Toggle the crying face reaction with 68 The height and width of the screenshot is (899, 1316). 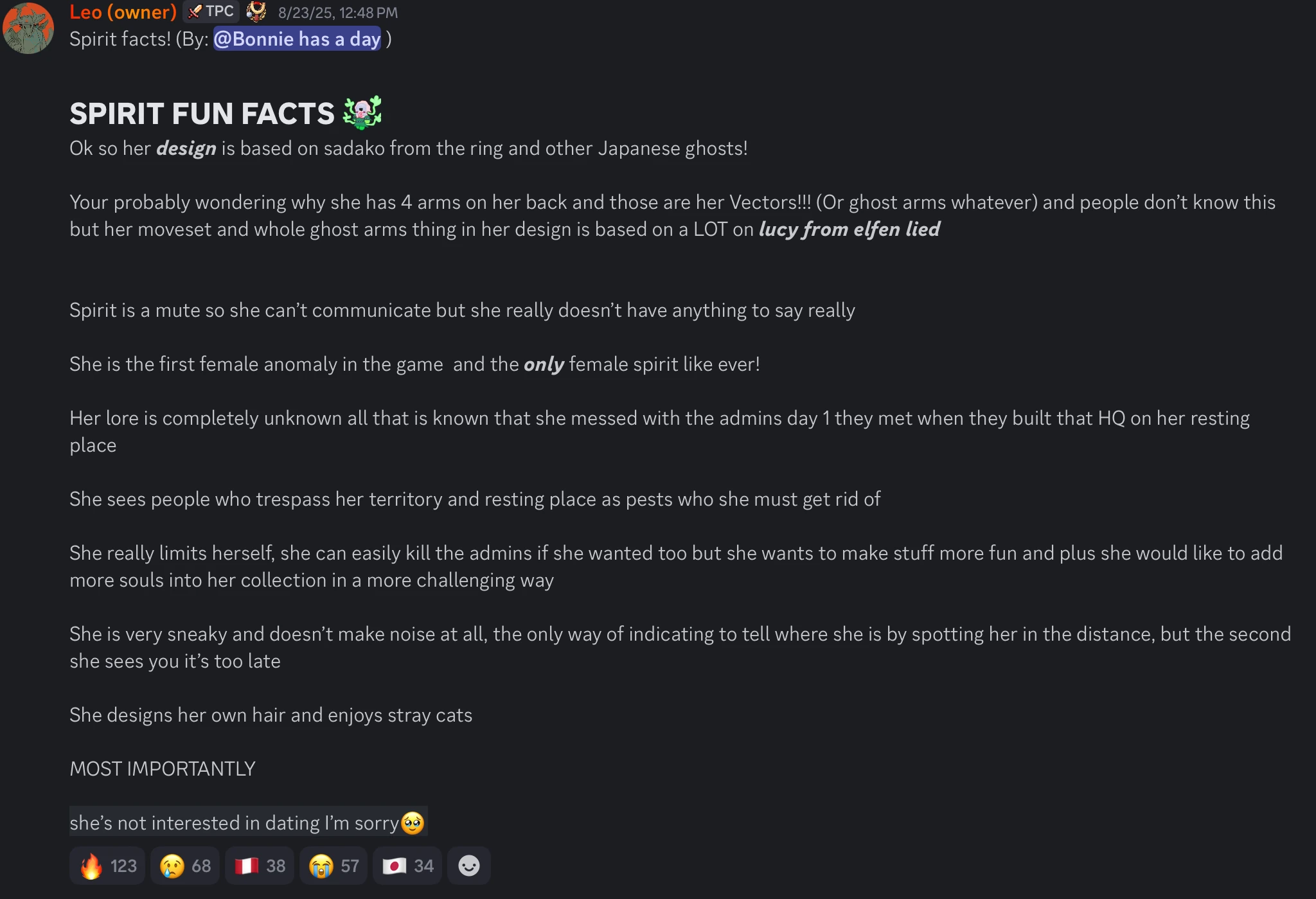185,866
